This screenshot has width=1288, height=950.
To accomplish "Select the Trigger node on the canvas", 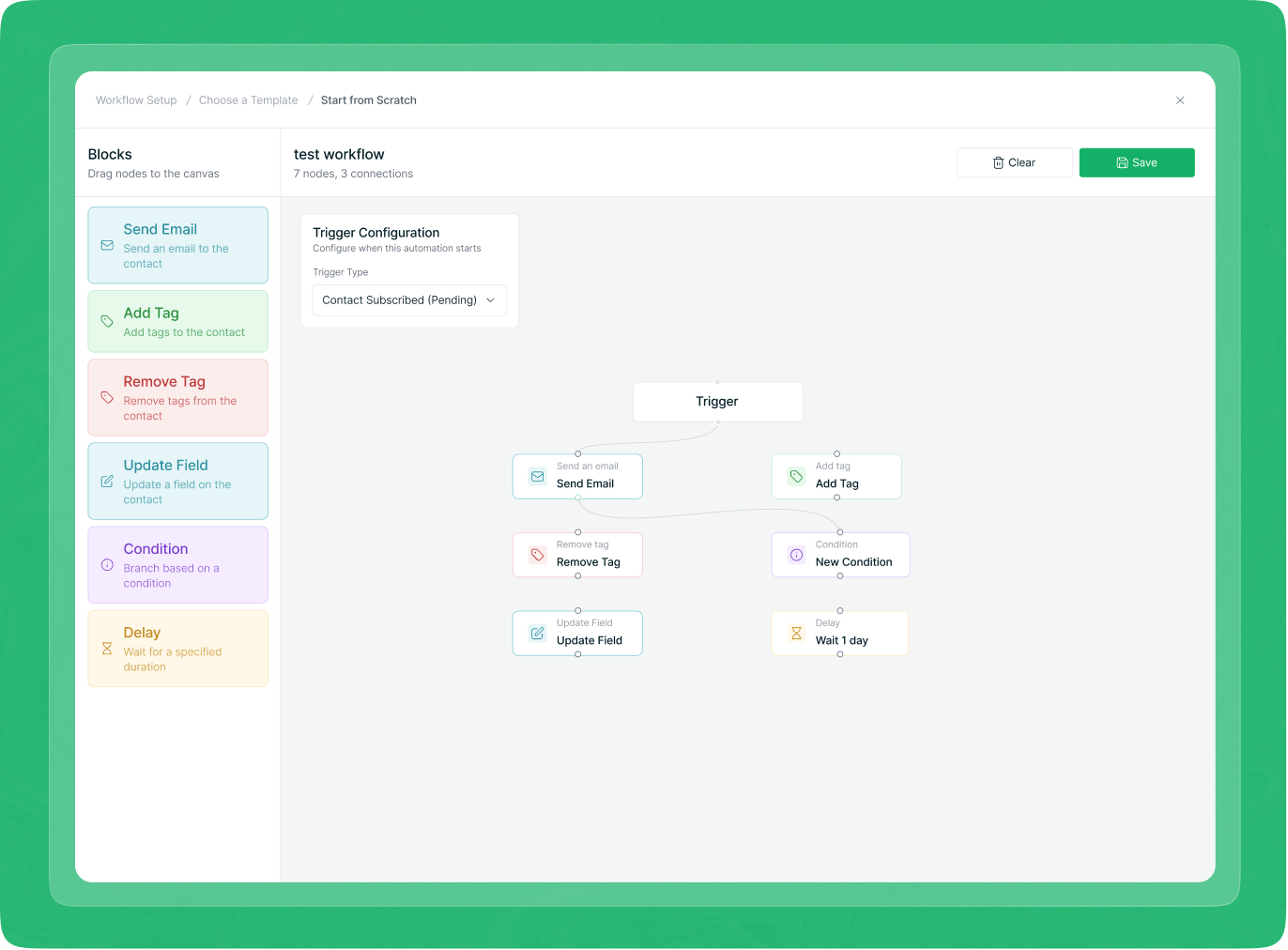I will pos(717,402).
